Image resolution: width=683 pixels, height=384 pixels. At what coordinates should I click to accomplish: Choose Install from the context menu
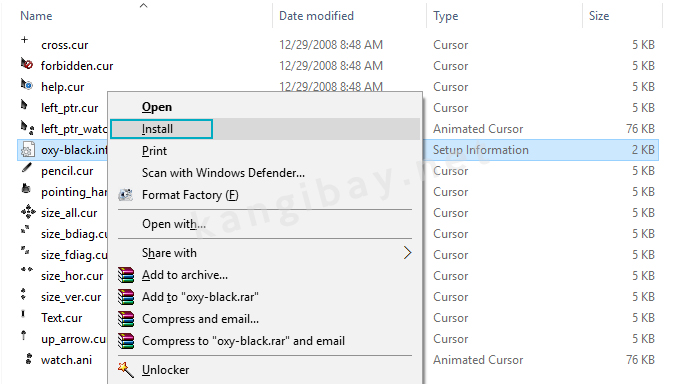coord(157,129)
